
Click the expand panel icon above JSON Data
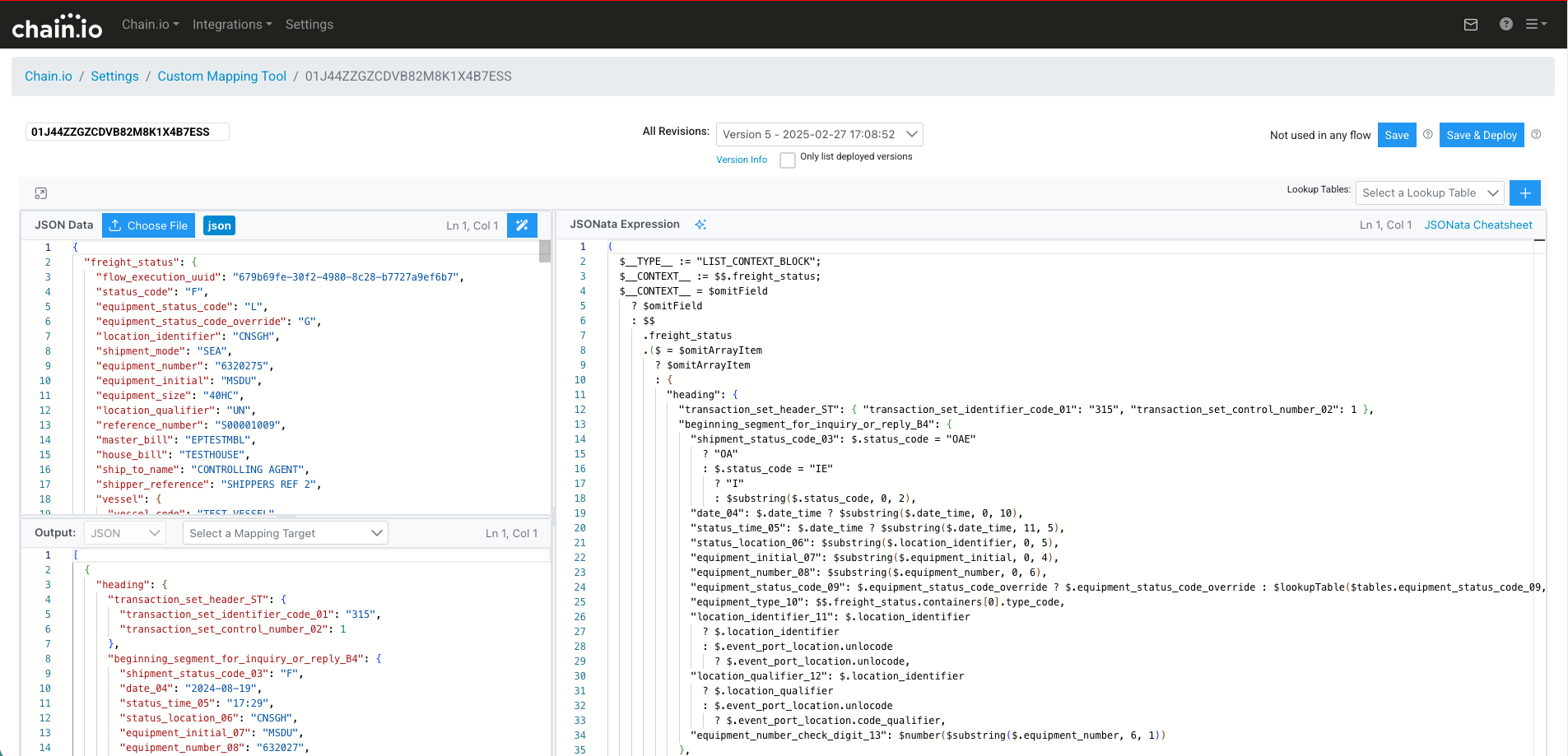point(41,193)
